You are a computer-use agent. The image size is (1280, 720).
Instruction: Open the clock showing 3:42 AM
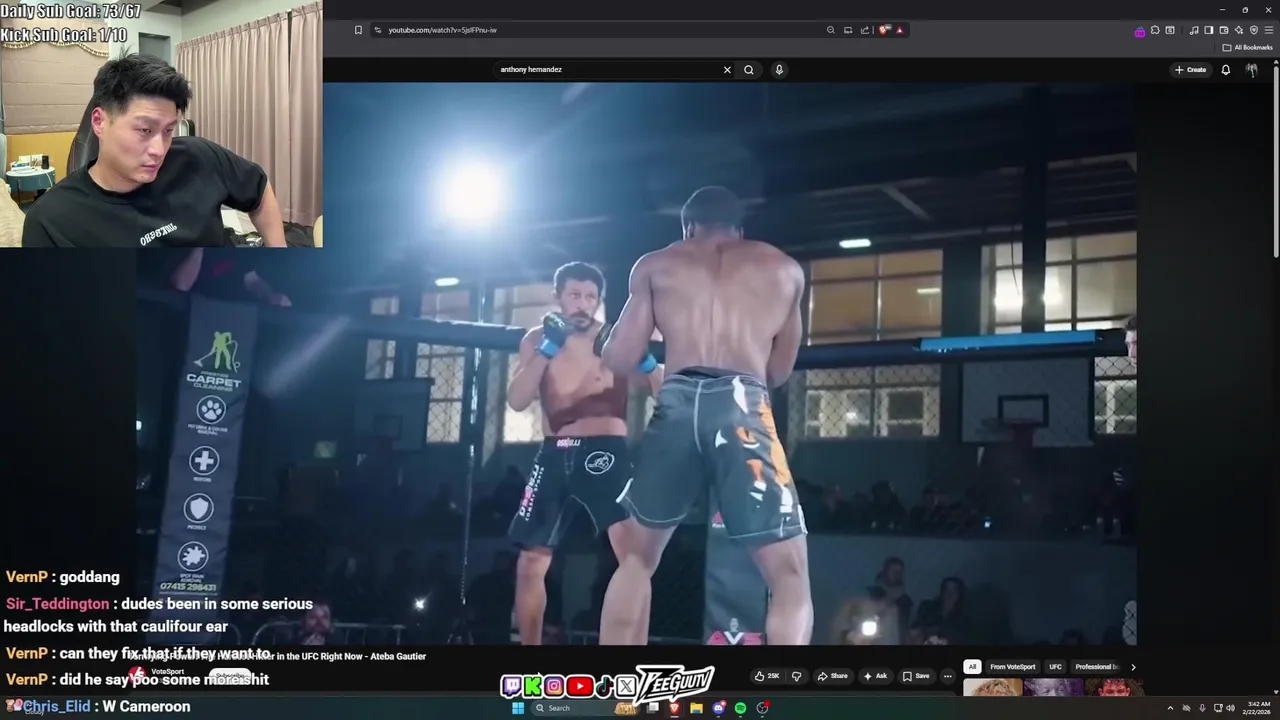(1259, 708)
